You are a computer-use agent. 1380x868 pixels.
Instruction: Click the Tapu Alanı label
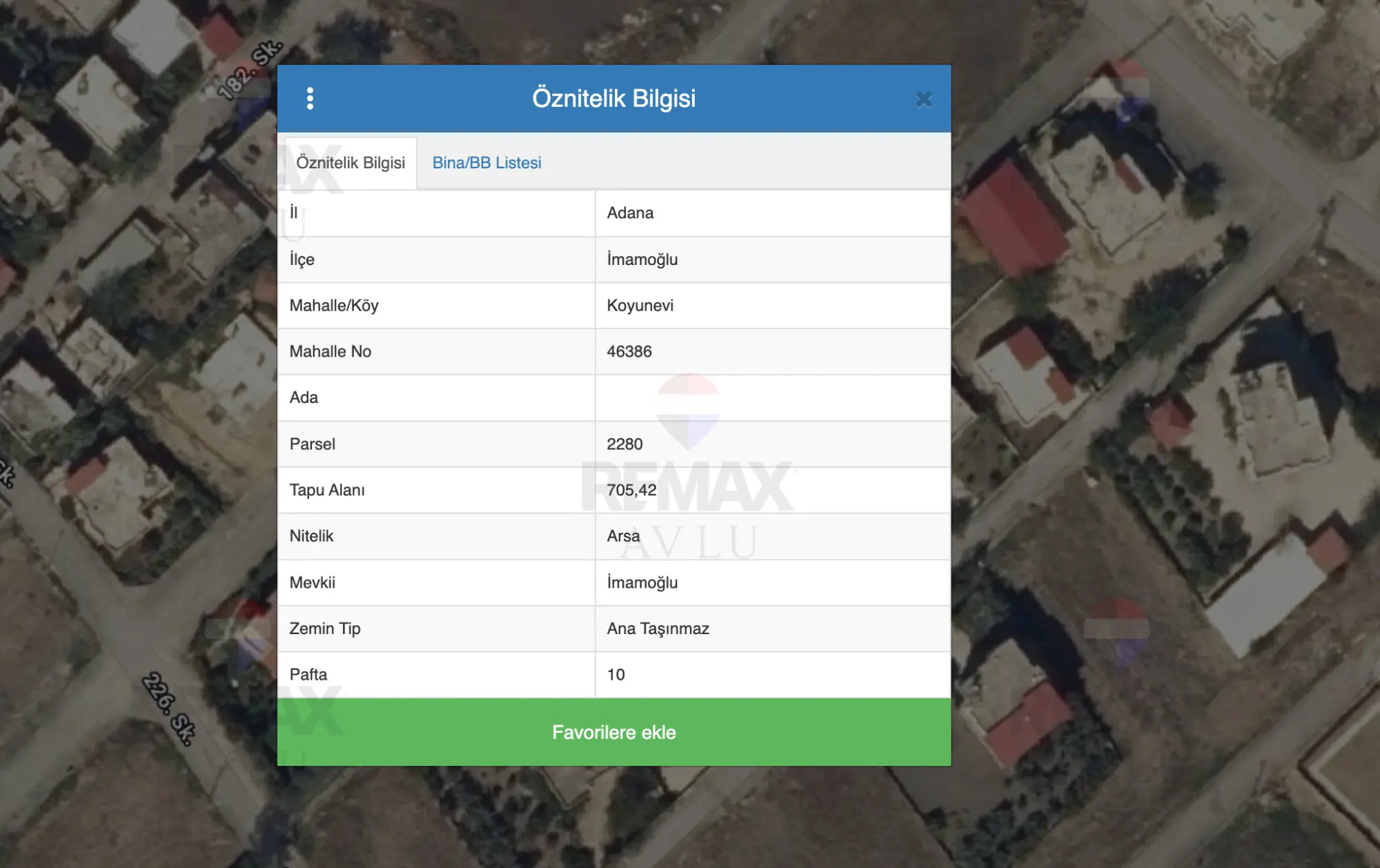[x=327, y=490]
